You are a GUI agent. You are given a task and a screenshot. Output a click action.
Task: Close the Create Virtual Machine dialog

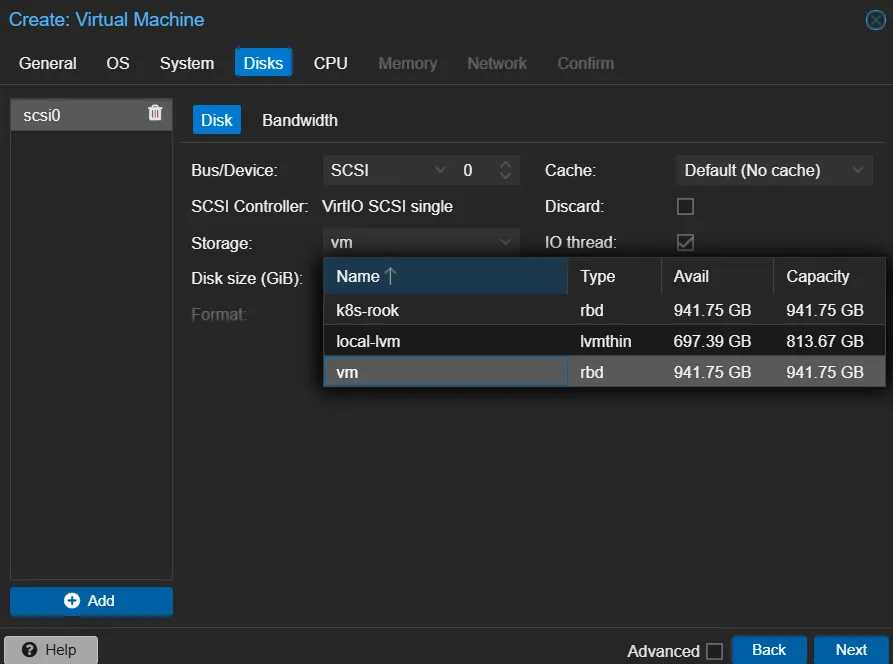click(x=875, y=20)
